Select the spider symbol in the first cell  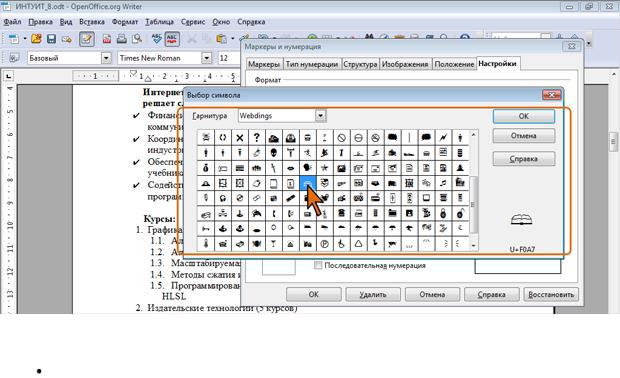pos(206,138)
